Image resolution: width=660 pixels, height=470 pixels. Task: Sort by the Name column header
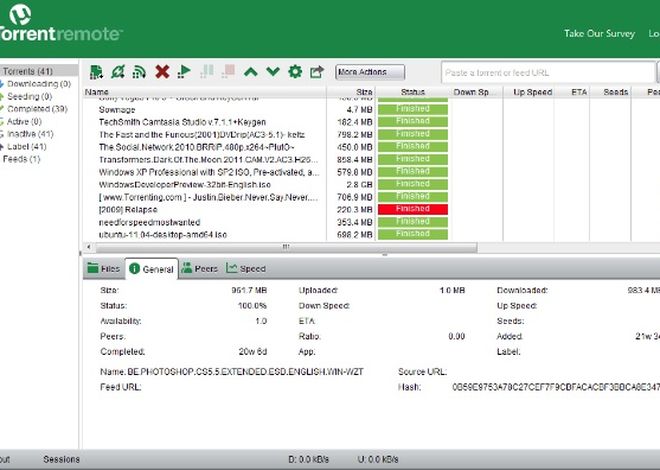pyautogui.click(x=205, y=92)
